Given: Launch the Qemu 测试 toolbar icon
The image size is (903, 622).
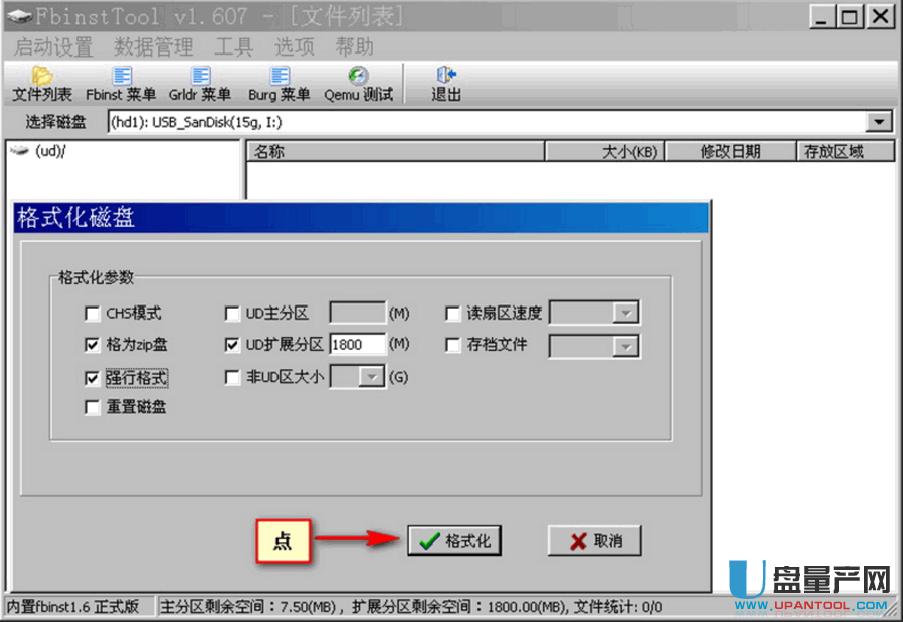Looking at the screenshot, I should tap(358, 84).
